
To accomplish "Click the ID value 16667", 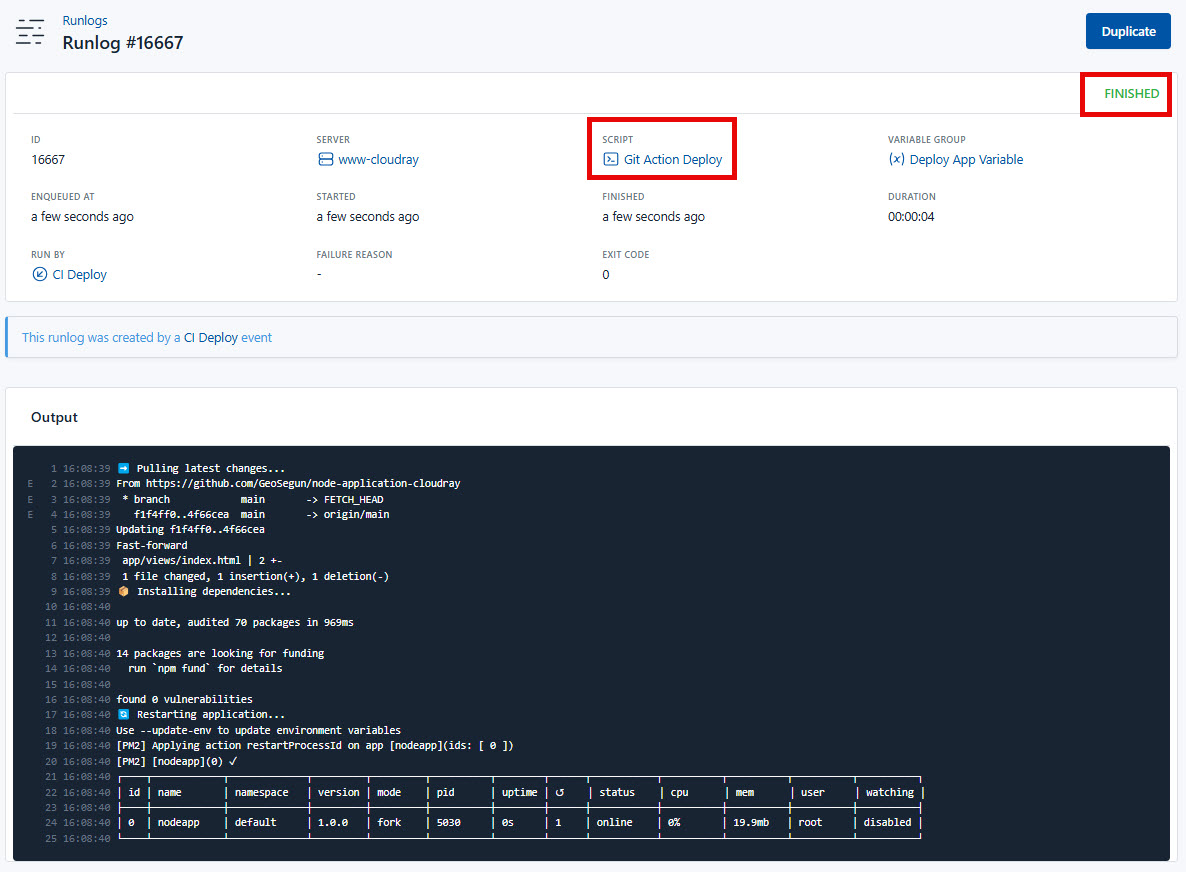I will tap(47, 159).
